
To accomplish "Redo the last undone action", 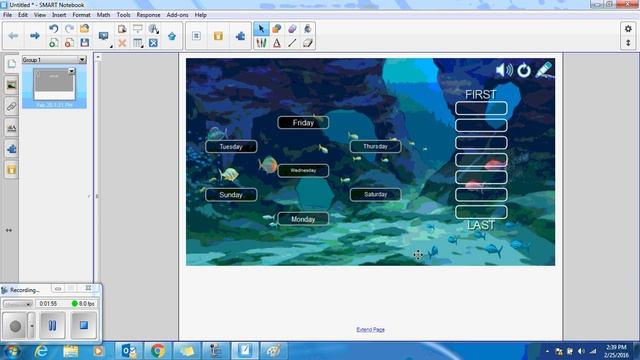I will click(69, 29).
